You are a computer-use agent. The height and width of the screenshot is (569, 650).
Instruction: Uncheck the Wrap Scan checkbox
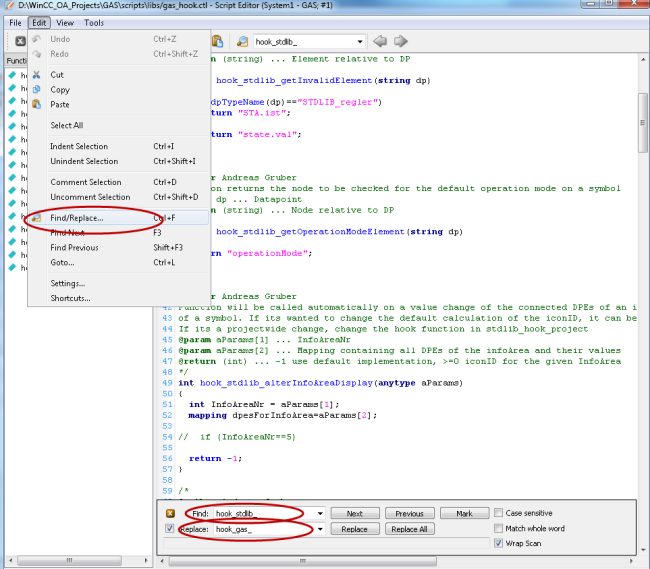pyautogui.click(x=499, y=543)
